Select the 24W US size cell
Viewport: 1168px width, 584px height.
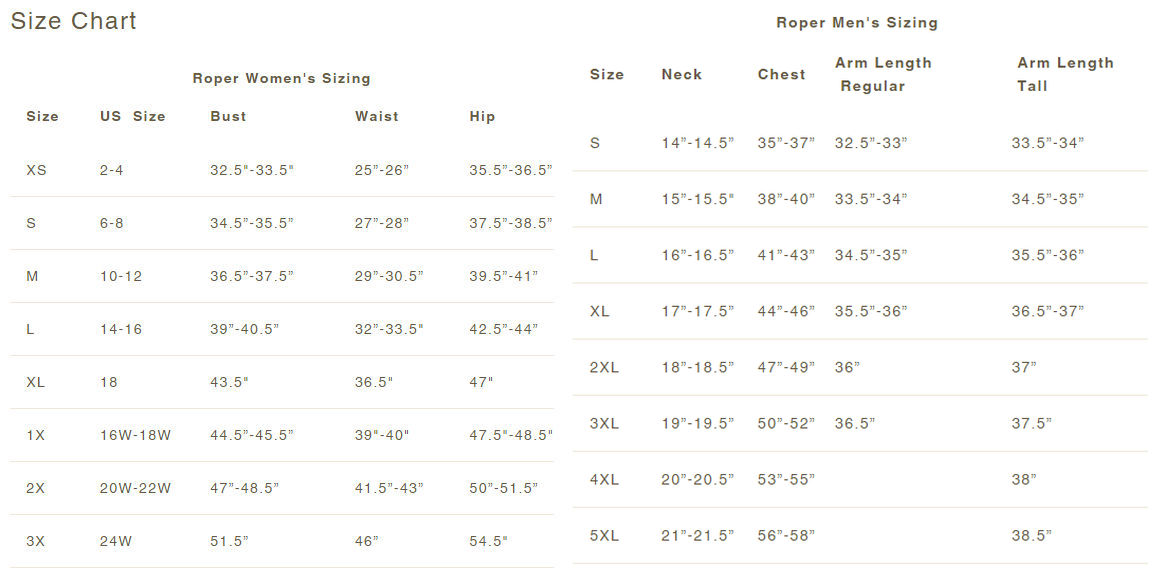tap(115, 541)
